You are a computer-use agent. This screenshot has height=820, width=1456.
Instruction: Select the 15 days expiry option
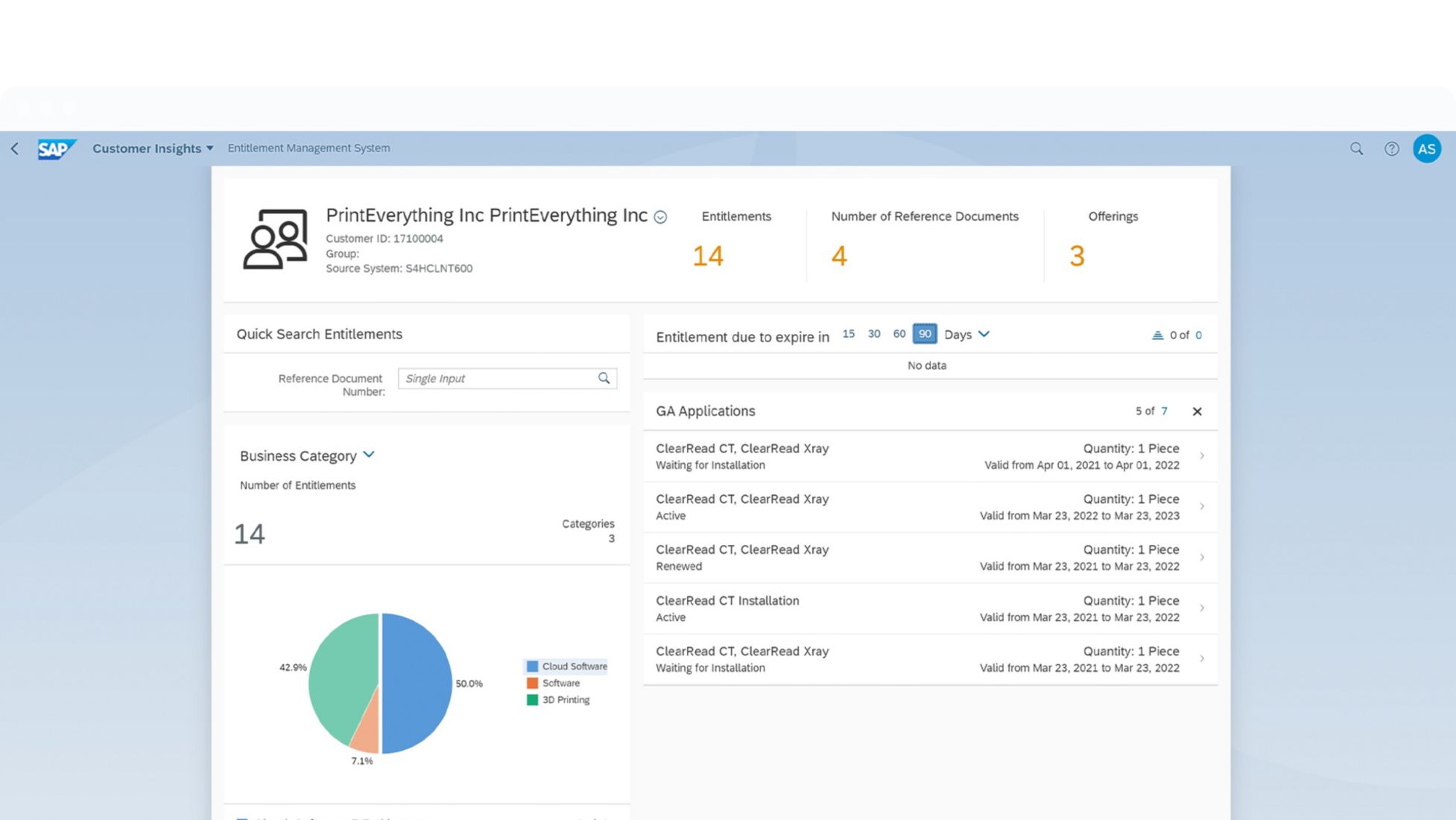click(x=848, y=334)
